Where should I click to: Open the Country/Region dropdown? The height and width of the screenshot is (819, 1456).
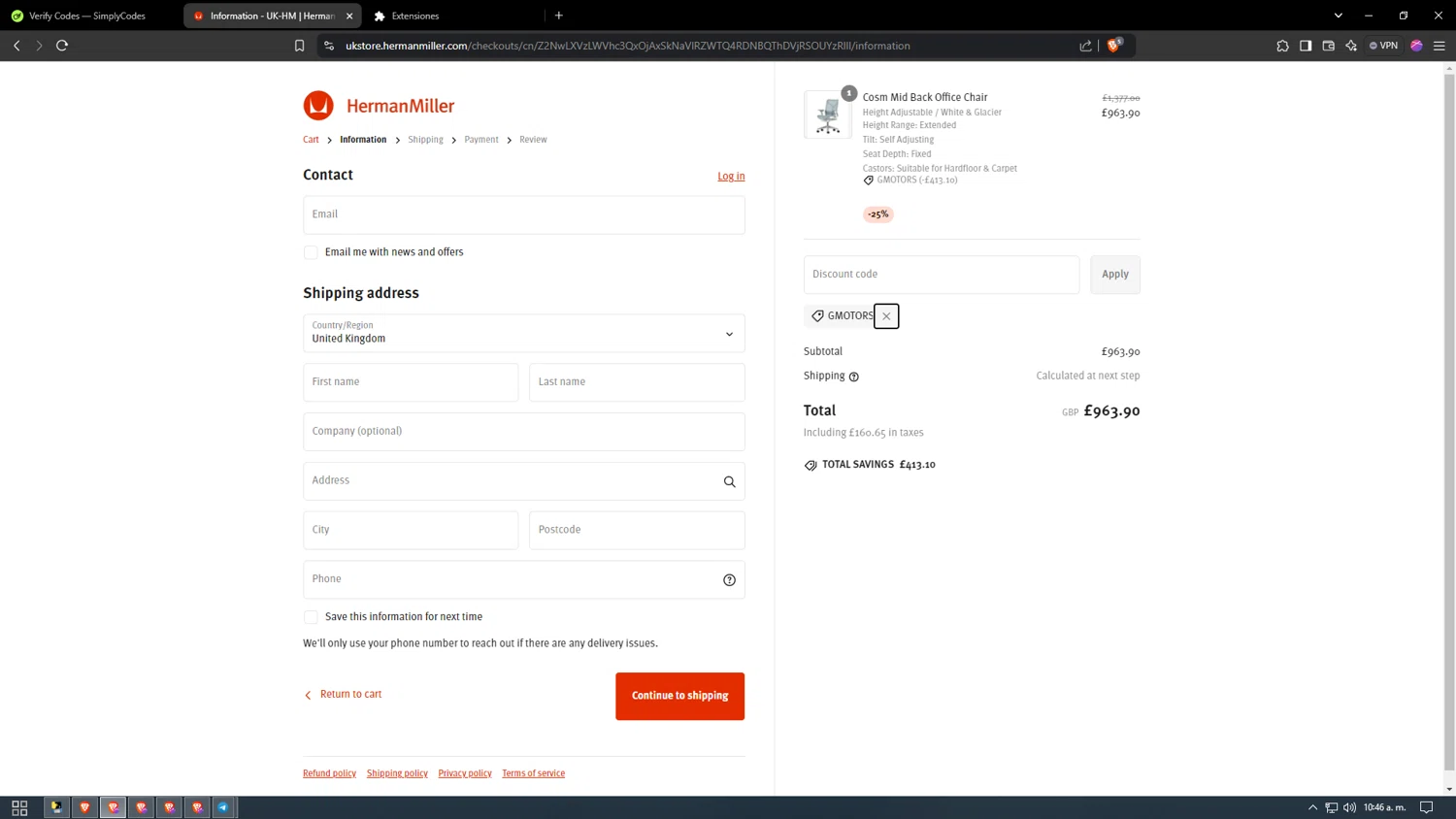[524, 333]
